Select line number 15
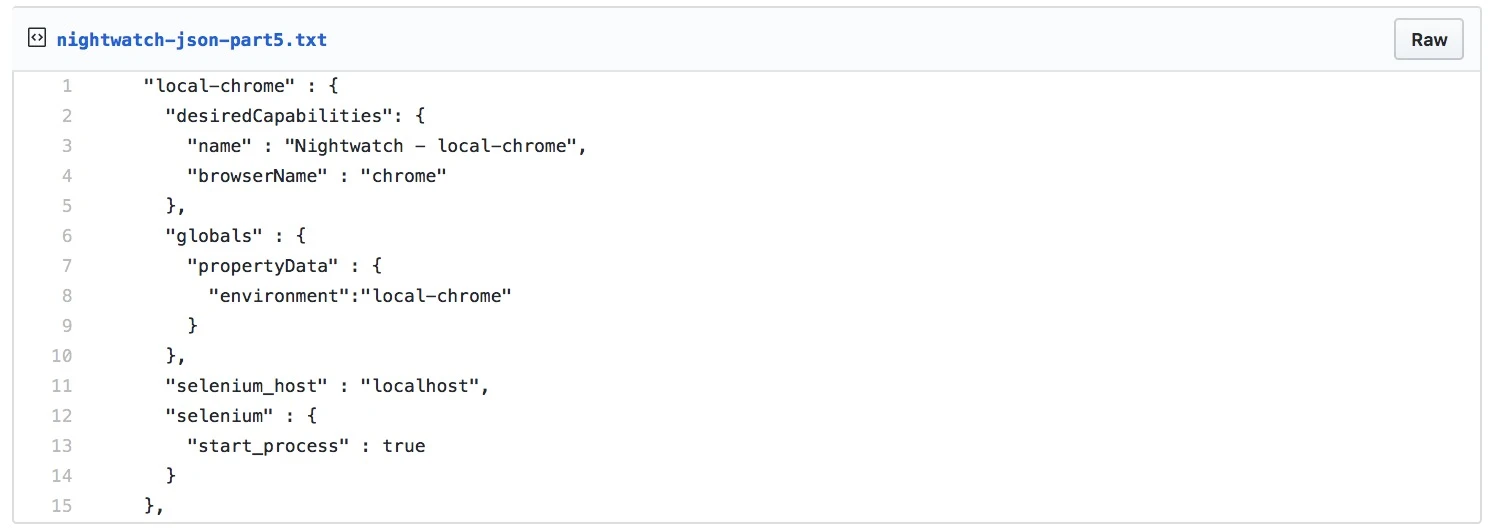Screen dimensions: 1492x532 pos(62,506)
